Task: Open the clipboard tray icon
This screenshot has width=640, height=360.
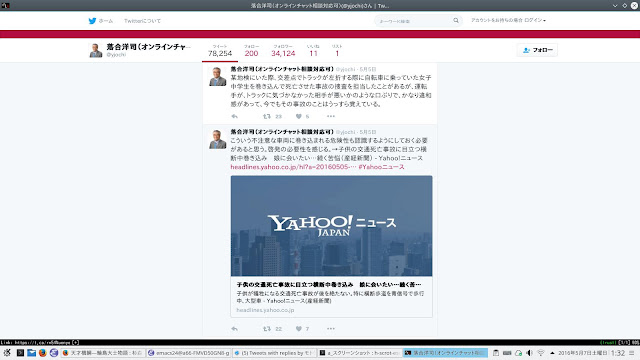Action: point(496,353)
